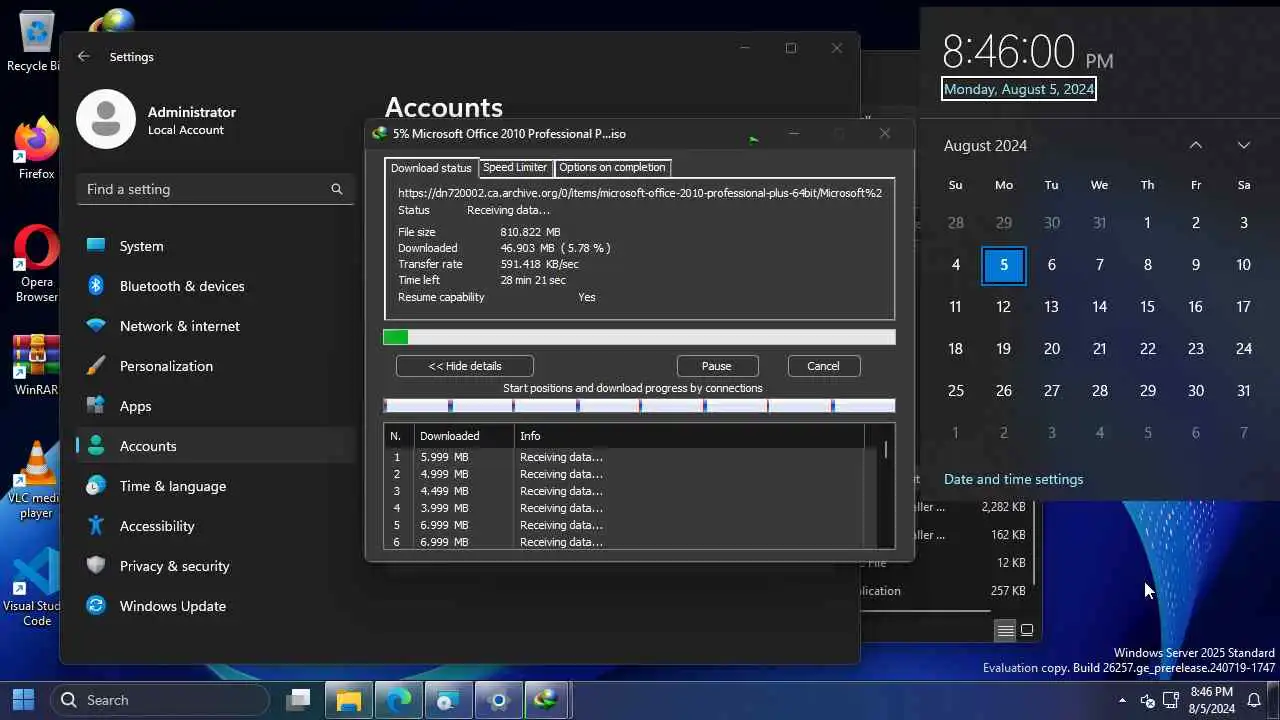The image size is (1280, 720).
Task: Open Microsoft Edge from the taskbar
Action: [399, 700]
